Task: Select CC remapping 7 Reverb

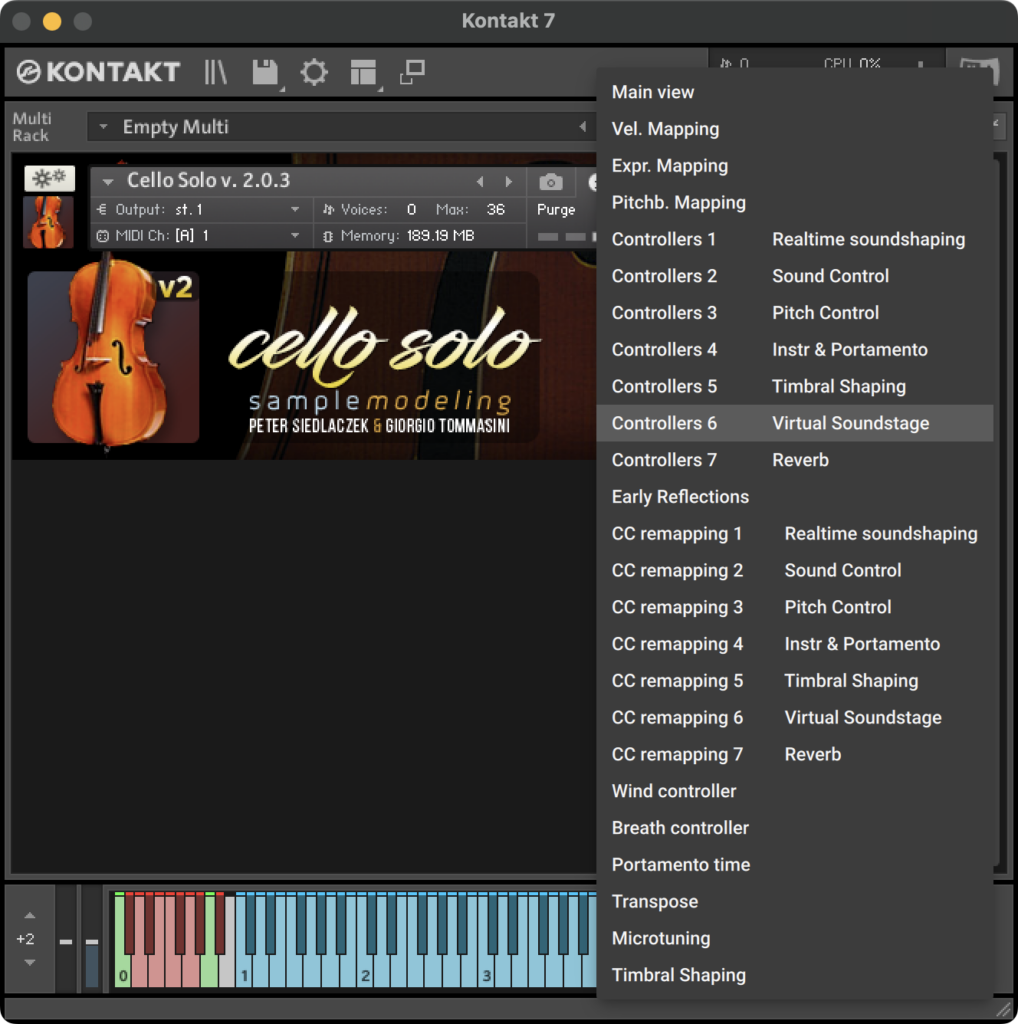Action: pos(795,754)
